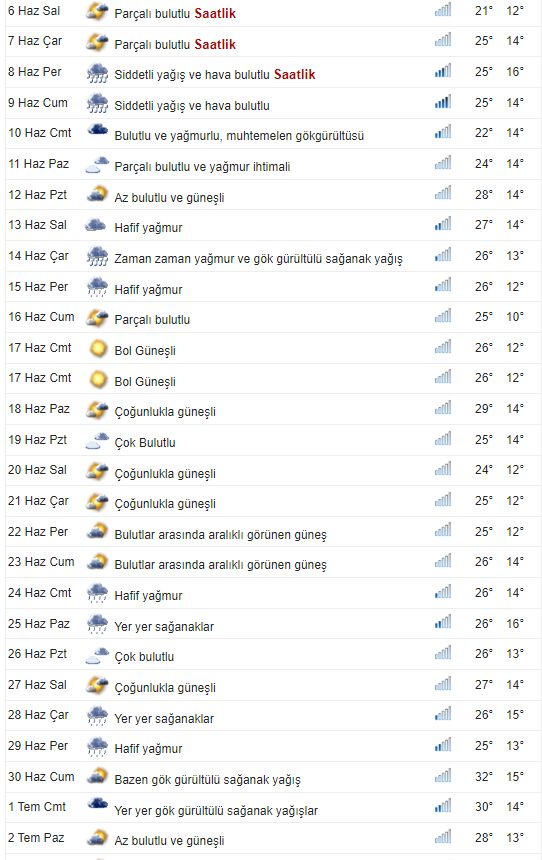Click the weather icon for 7 Haz Çar

coord(97,42)
